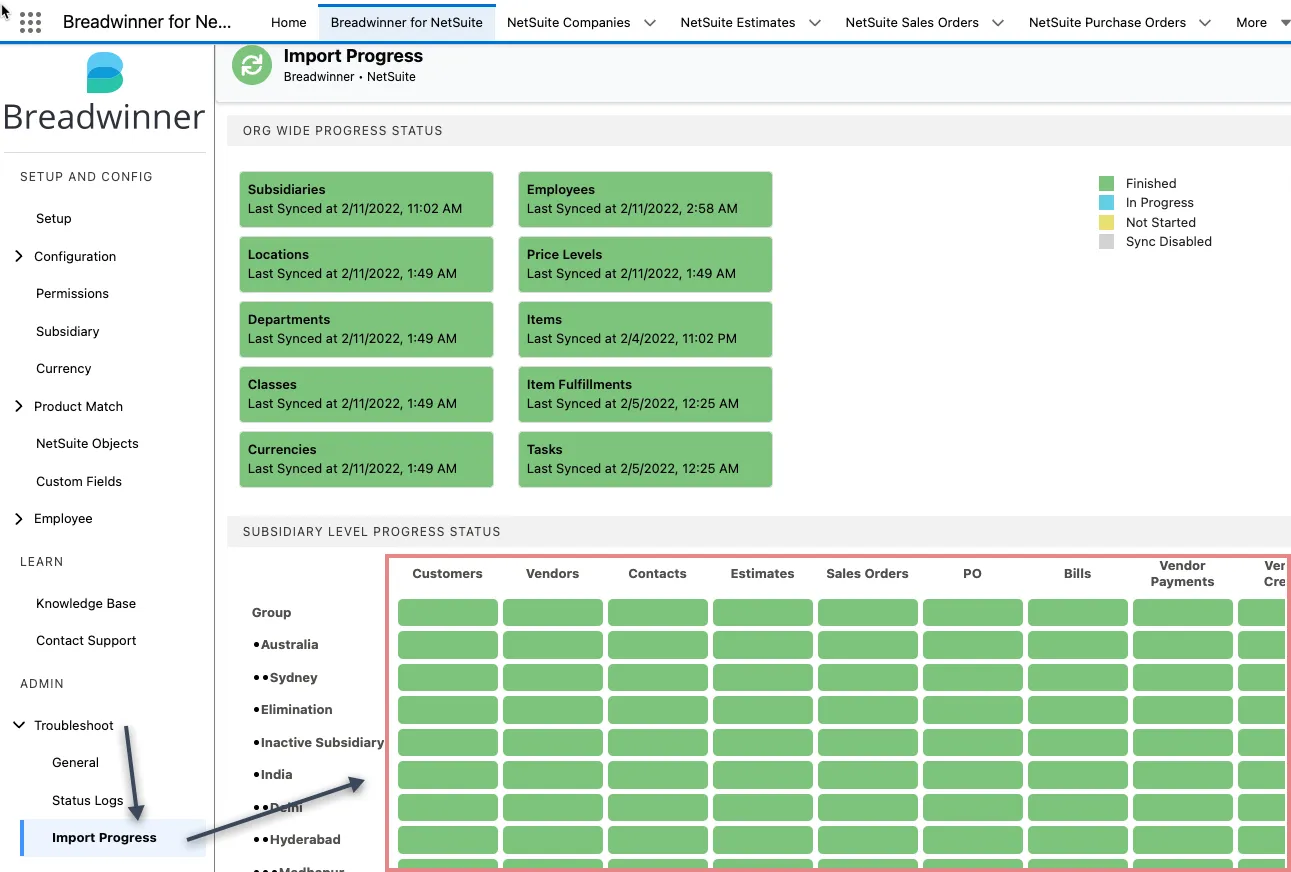Image resolution: width=1291 pixels, height=872 pixels.
Task: Click the Breadwinner logo icon in sidebar
Action: click(x=105, y=75)
